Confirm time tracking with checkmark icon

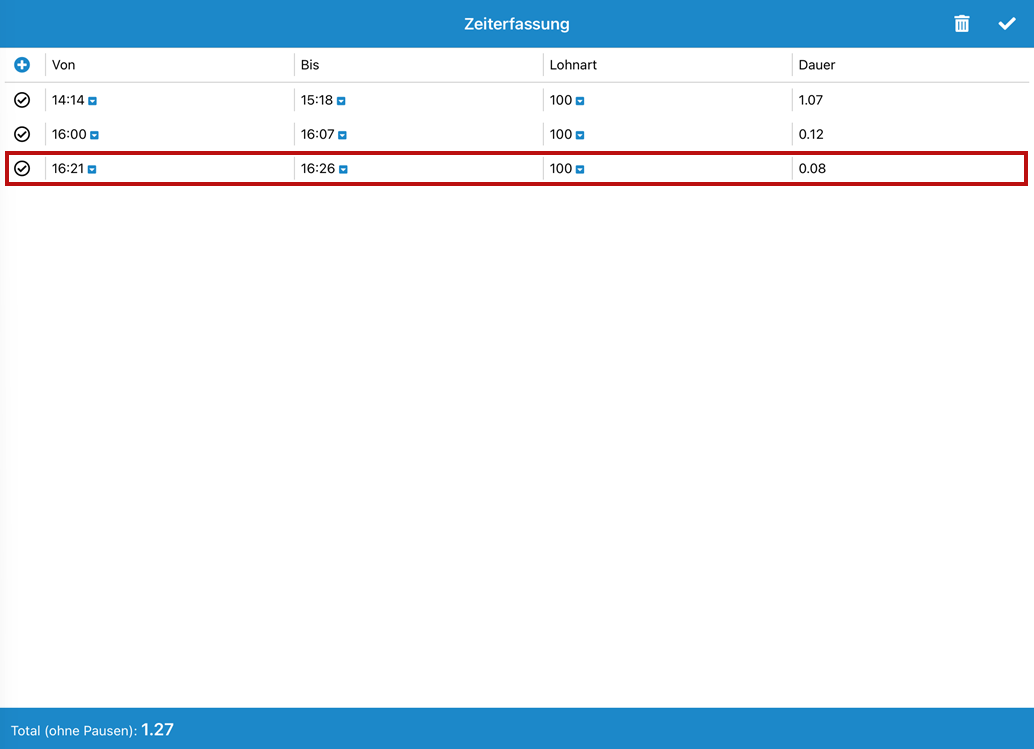(1006, 24)
